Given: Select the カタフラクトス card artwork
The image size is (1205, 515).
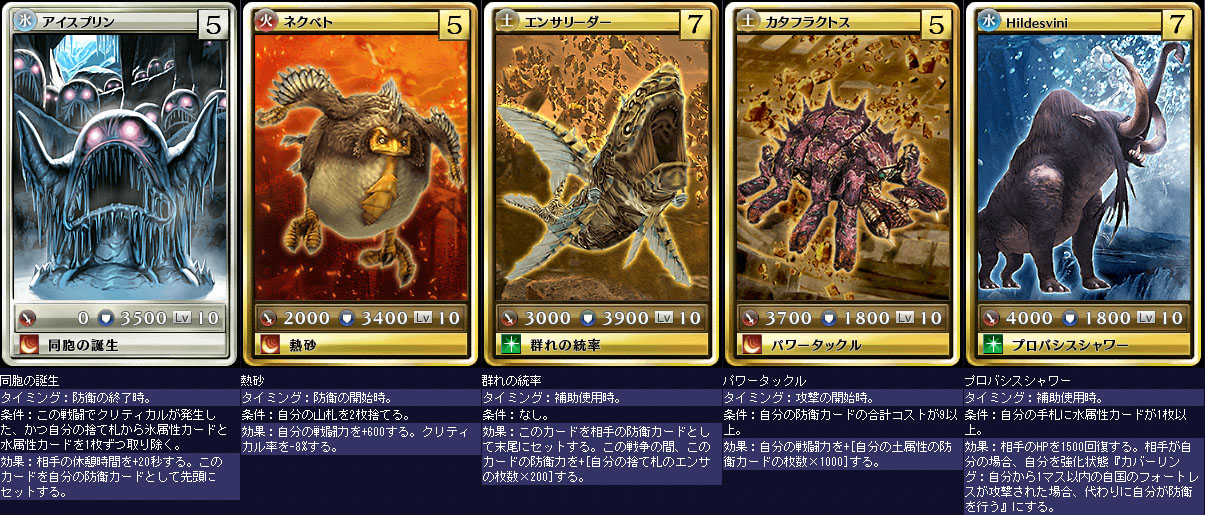Looking at the screenshot, I should tap(842, 168).
